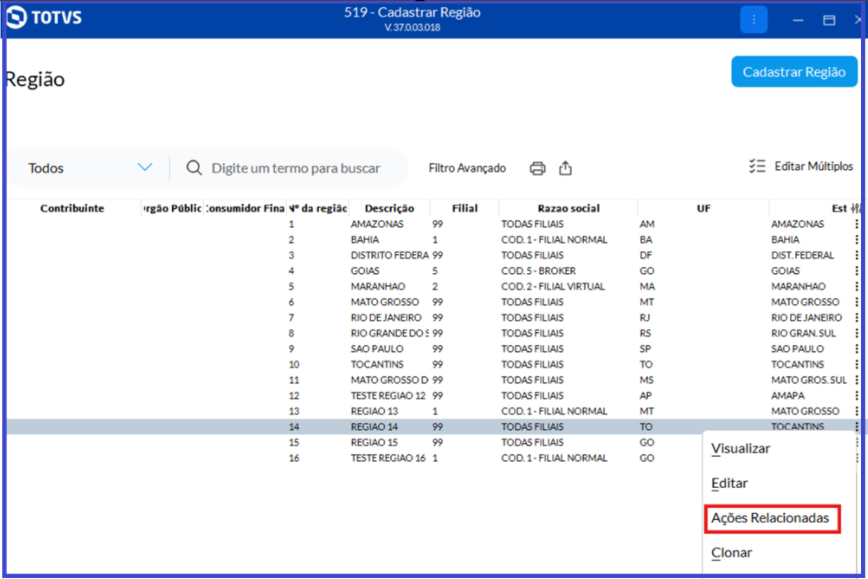Click the TESTE REGIAO 16 cell
The height and width of the screenshot is (579, 868).
[388, 458]
